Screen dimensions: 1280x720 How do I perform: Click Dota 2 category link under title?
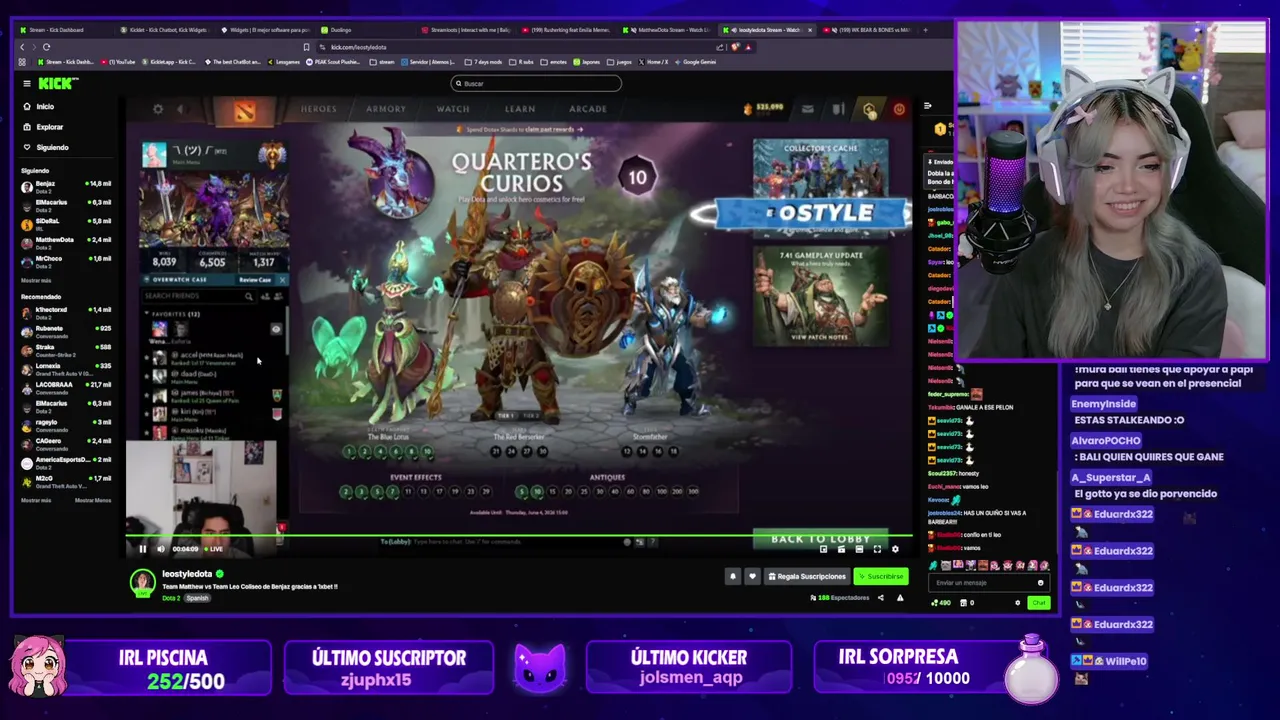(x=171, y=598)
